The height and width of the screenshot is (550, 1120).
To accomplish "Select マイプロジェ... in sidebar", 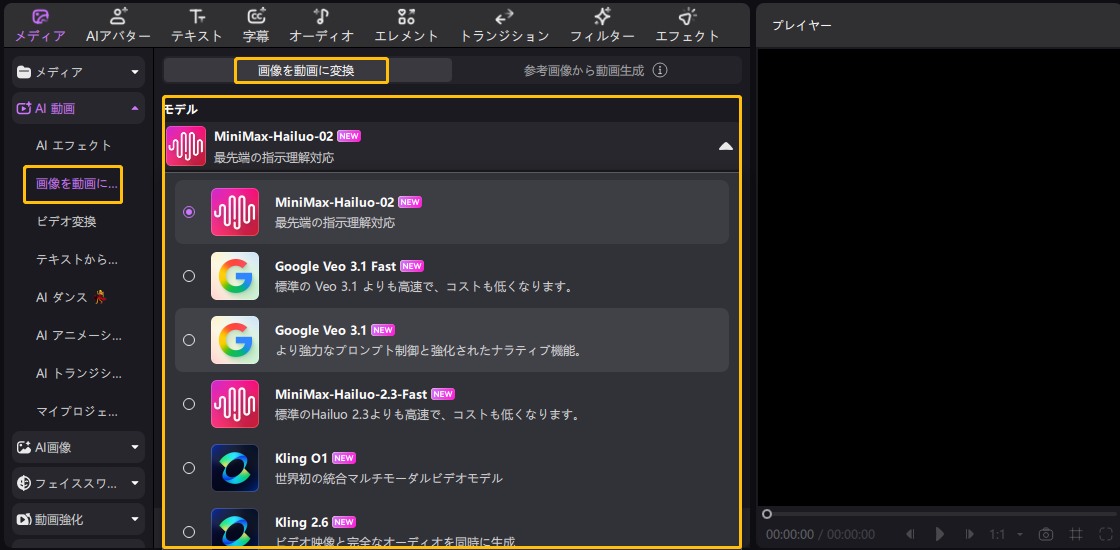I will pyautogui.click(x=77, y=411).
